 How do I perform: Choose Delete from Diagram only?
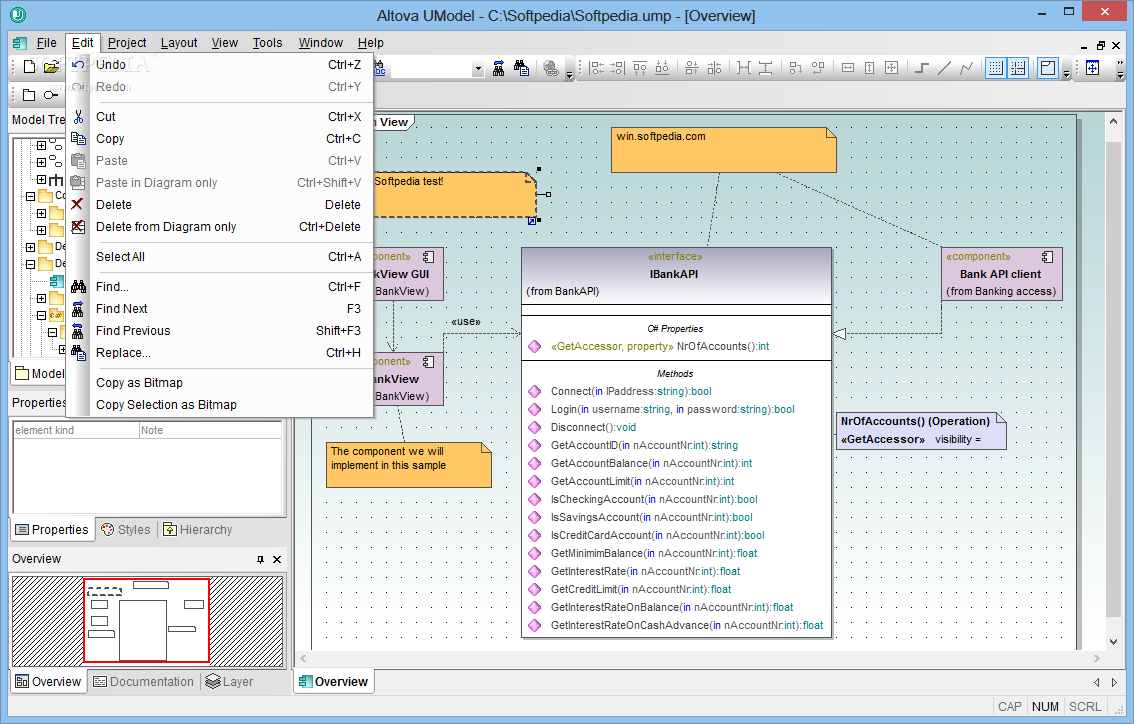219,226
